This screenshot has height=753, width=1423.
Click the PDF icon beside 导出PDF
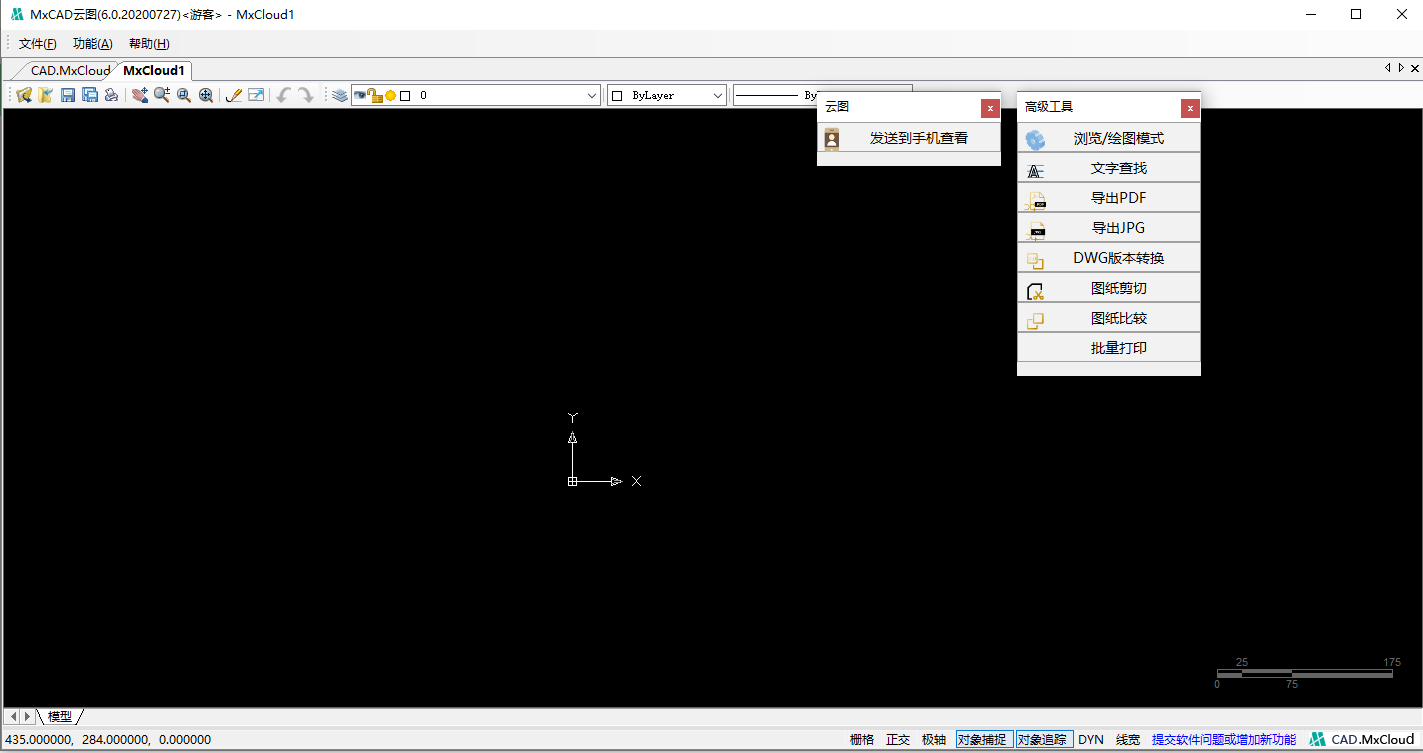tap(1035, 201)
